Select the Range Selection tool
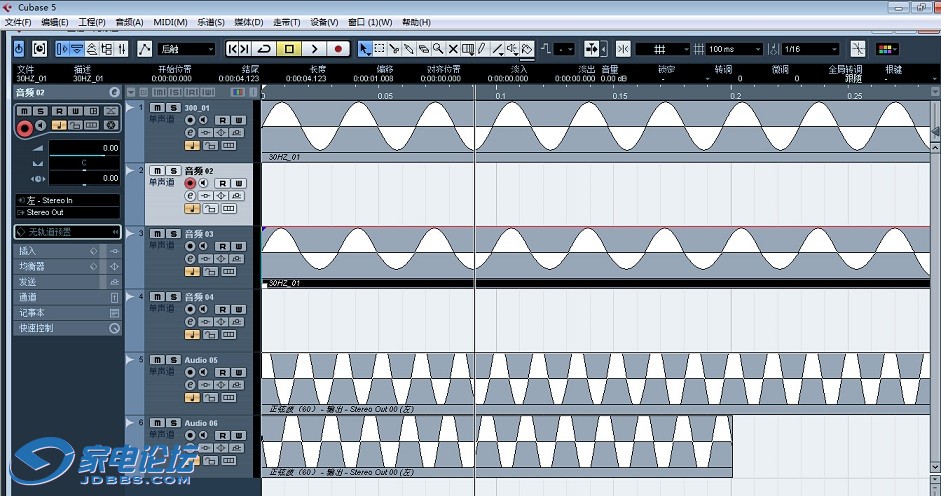This screenshot has width=941, height=496. tap(379, 49)
